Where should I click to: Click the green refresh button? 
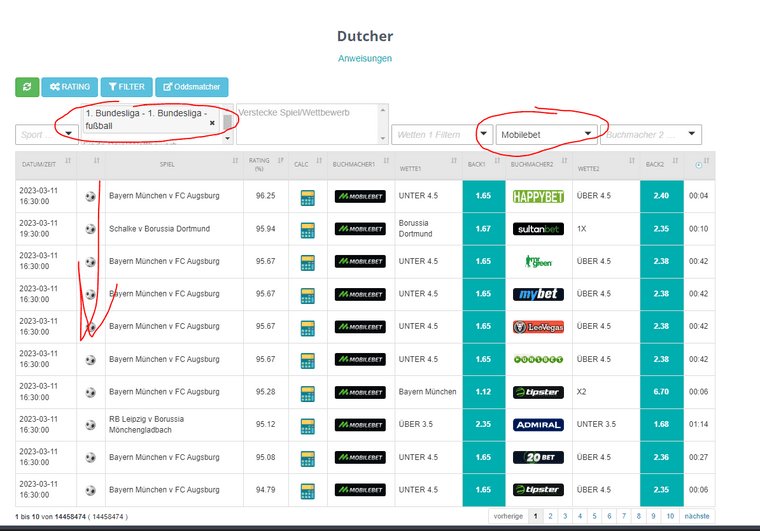(x=27, y=87)
